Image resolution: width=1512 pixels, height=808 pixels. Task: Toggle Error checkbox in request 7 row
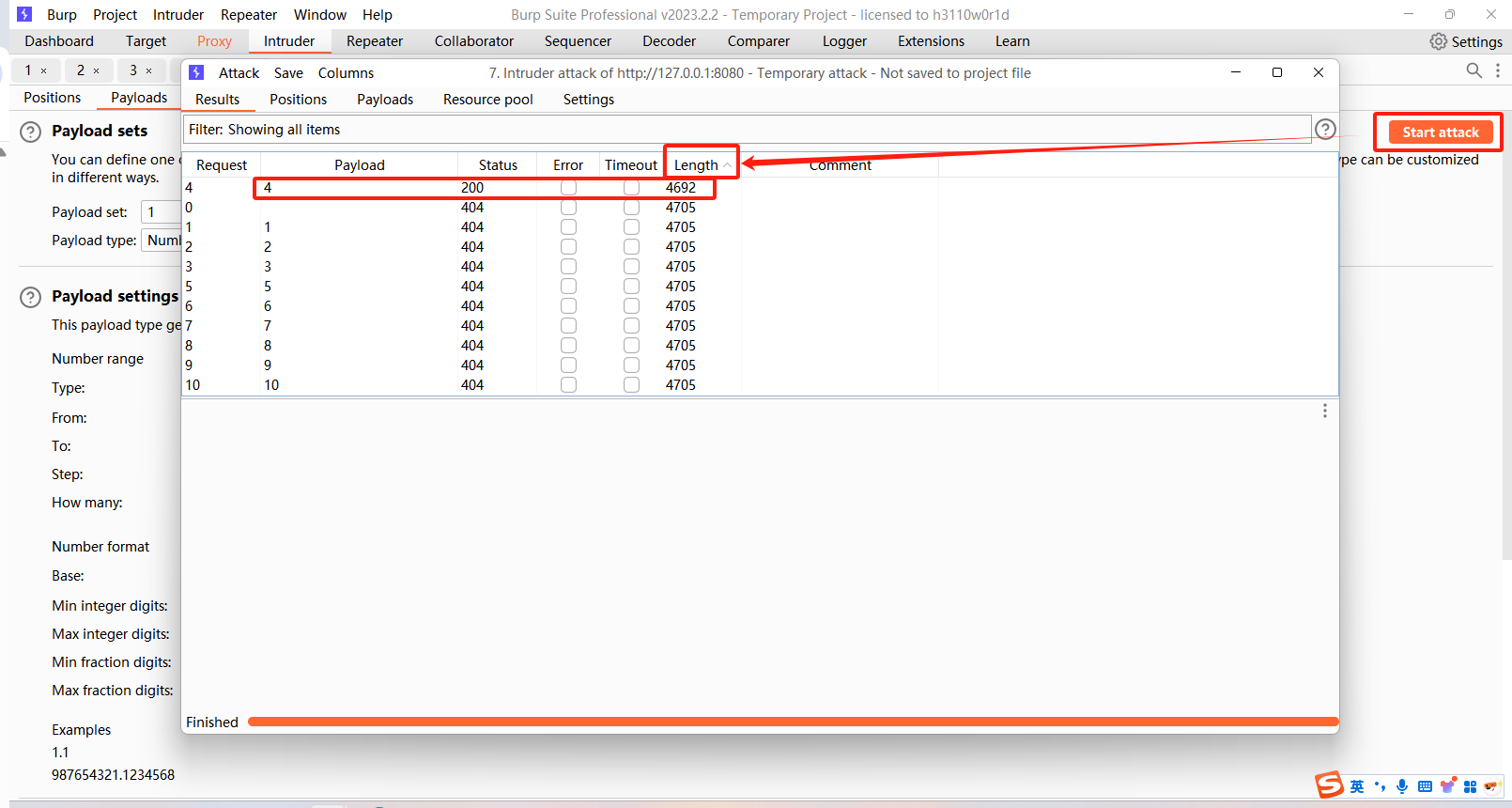pyautogui.click(x=568, y=326)
